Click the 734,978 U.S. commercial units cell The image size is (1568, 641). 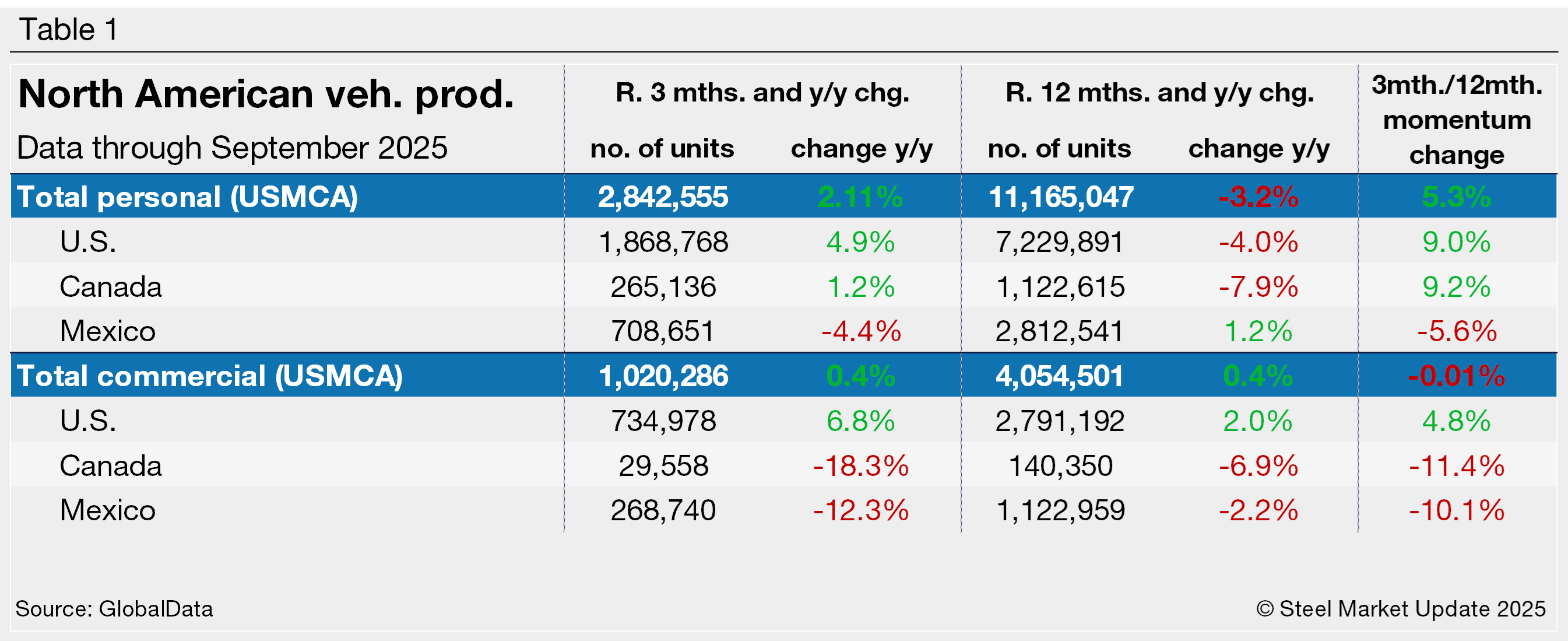click(663, 421)
